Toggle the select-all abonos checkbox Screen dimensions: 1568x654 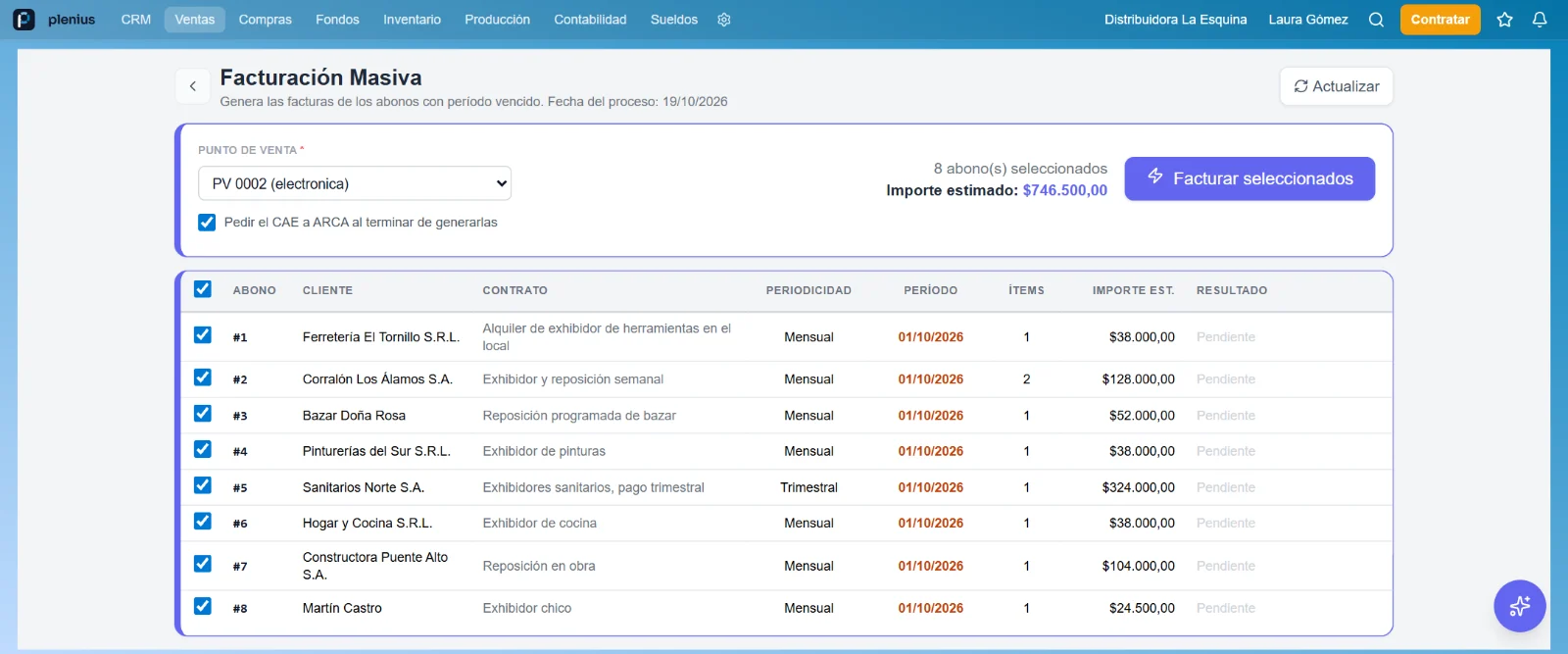pos(203,289)
